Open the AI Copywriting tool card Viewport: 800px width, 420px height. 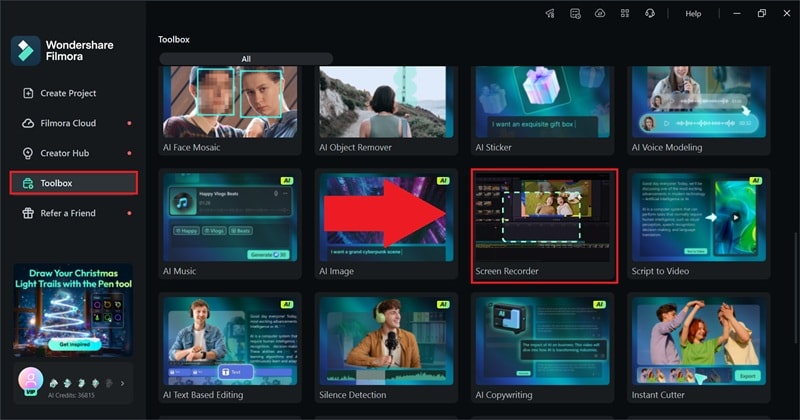(x=542, y=348)
